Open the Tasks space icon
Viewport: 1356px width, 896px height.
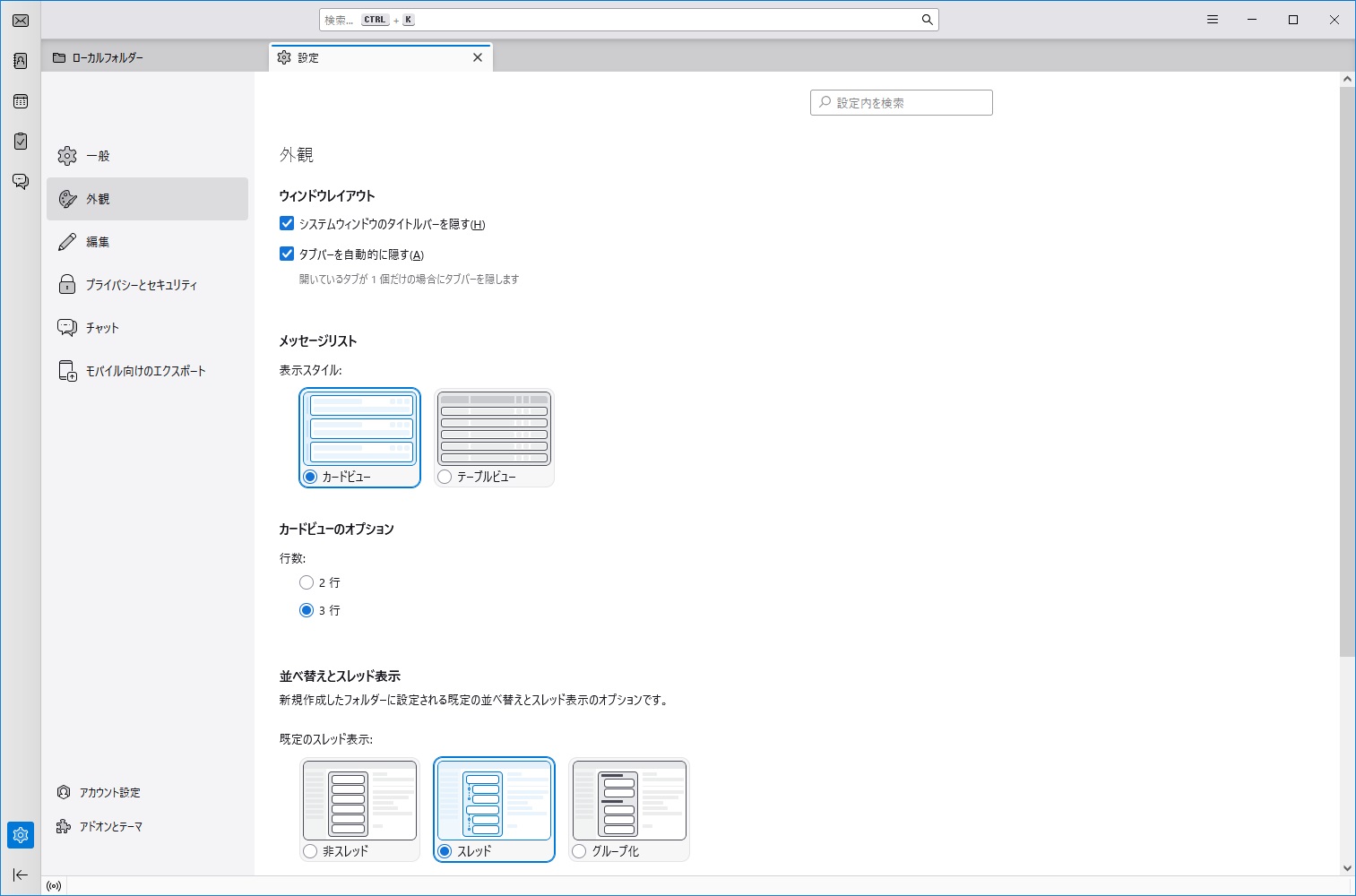click(x=21, y=142)
